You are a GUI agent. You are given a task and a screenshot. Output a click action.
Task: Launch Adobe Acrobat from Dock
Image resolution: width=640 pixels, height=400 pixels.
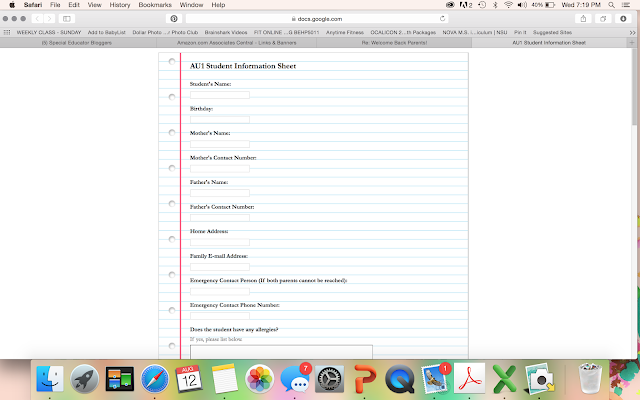(469, 379)
